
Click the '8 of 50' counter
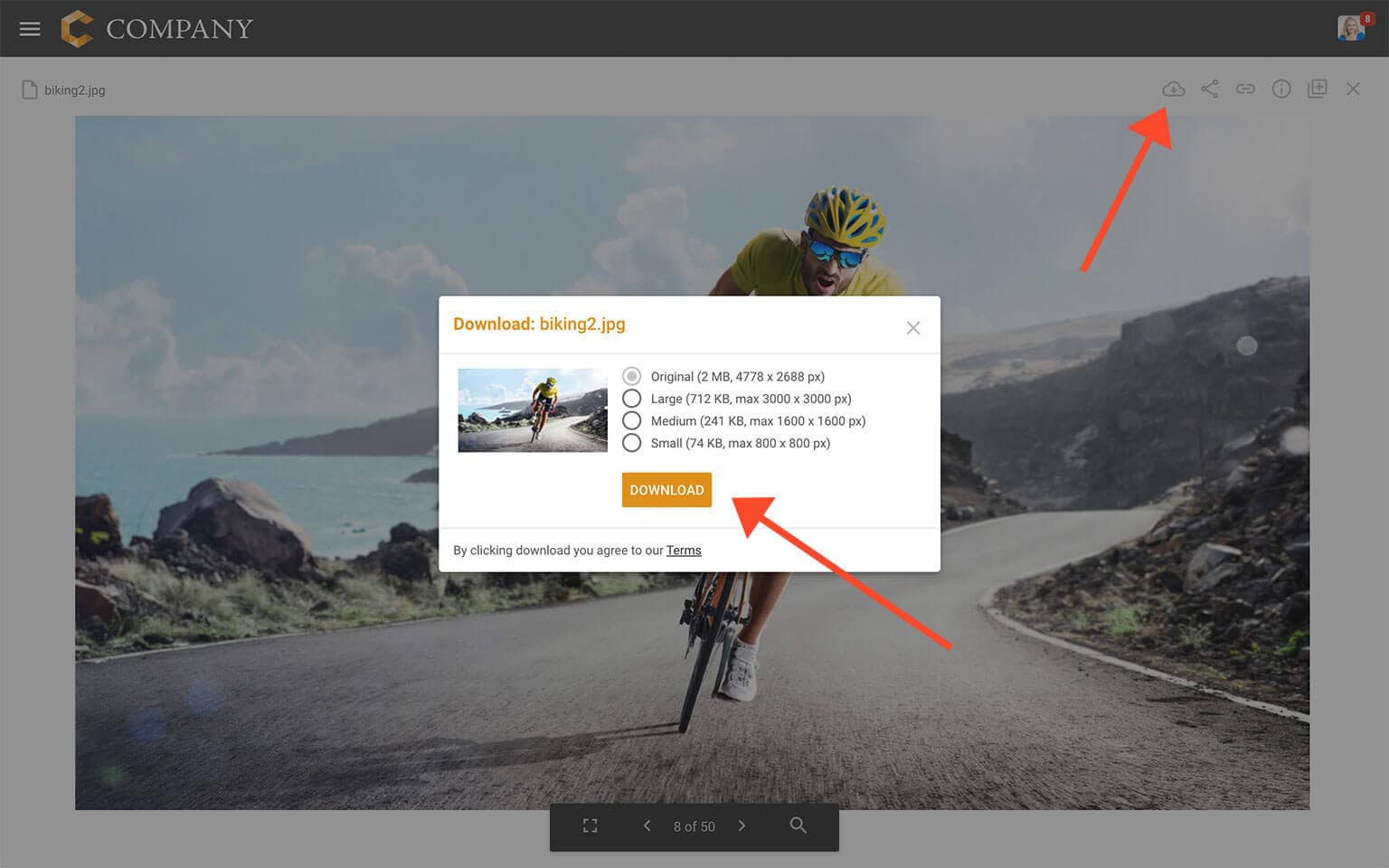pyautogui.click(x=694, y=826)
